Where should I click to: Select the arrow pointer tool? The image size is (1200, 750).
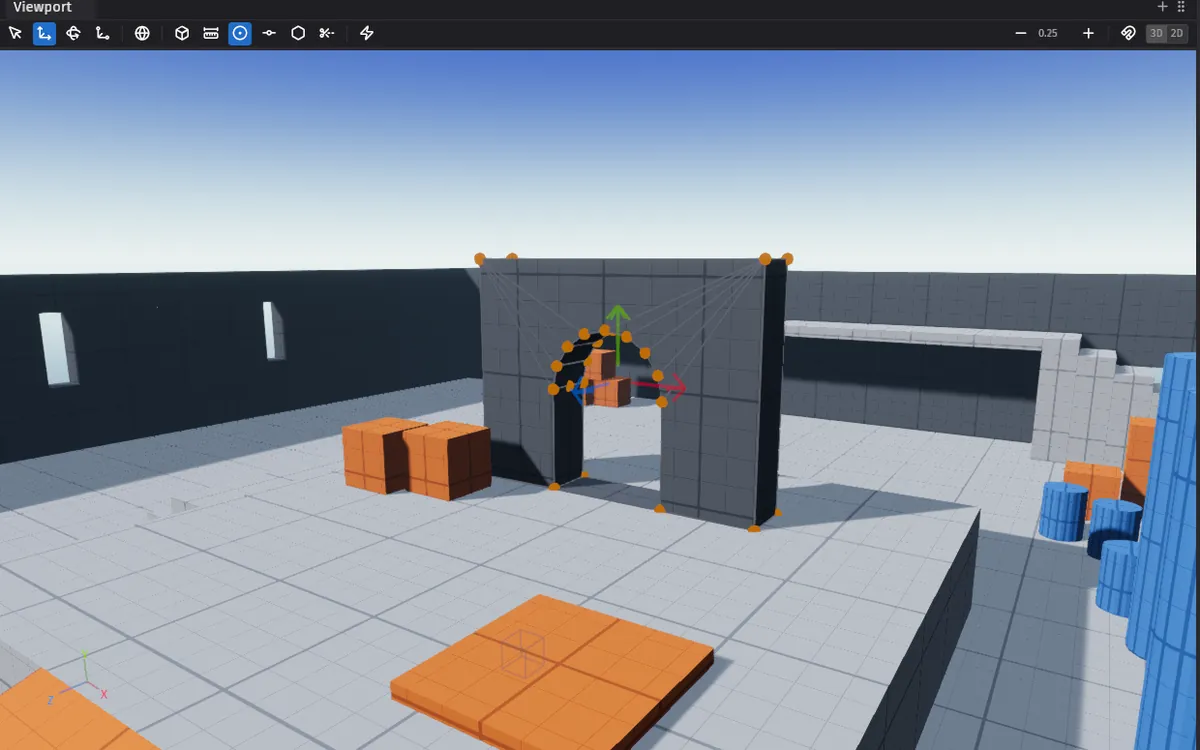point(15,33)
